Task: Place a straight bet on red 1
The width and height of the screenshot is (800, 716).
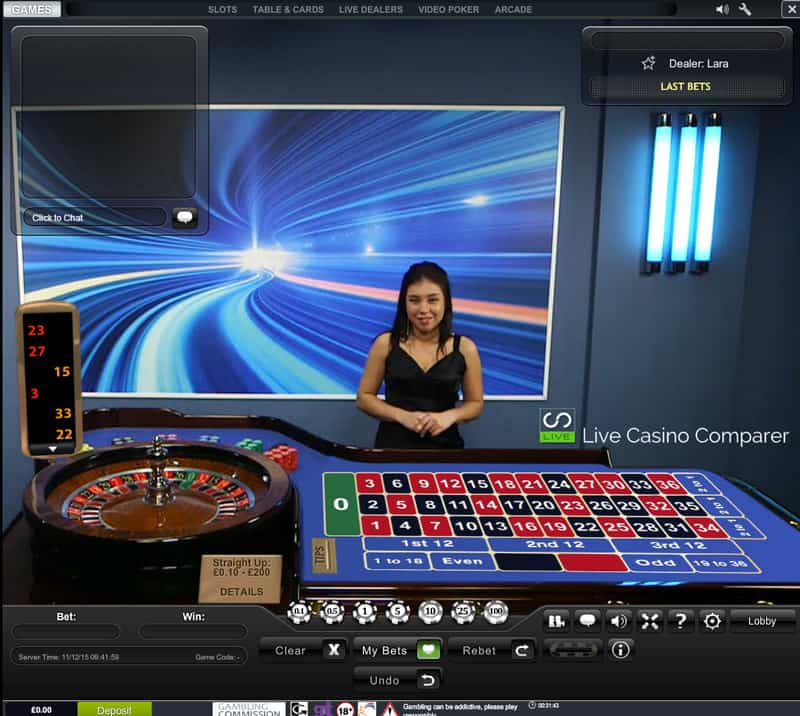Action: click(x=375, y=526)
